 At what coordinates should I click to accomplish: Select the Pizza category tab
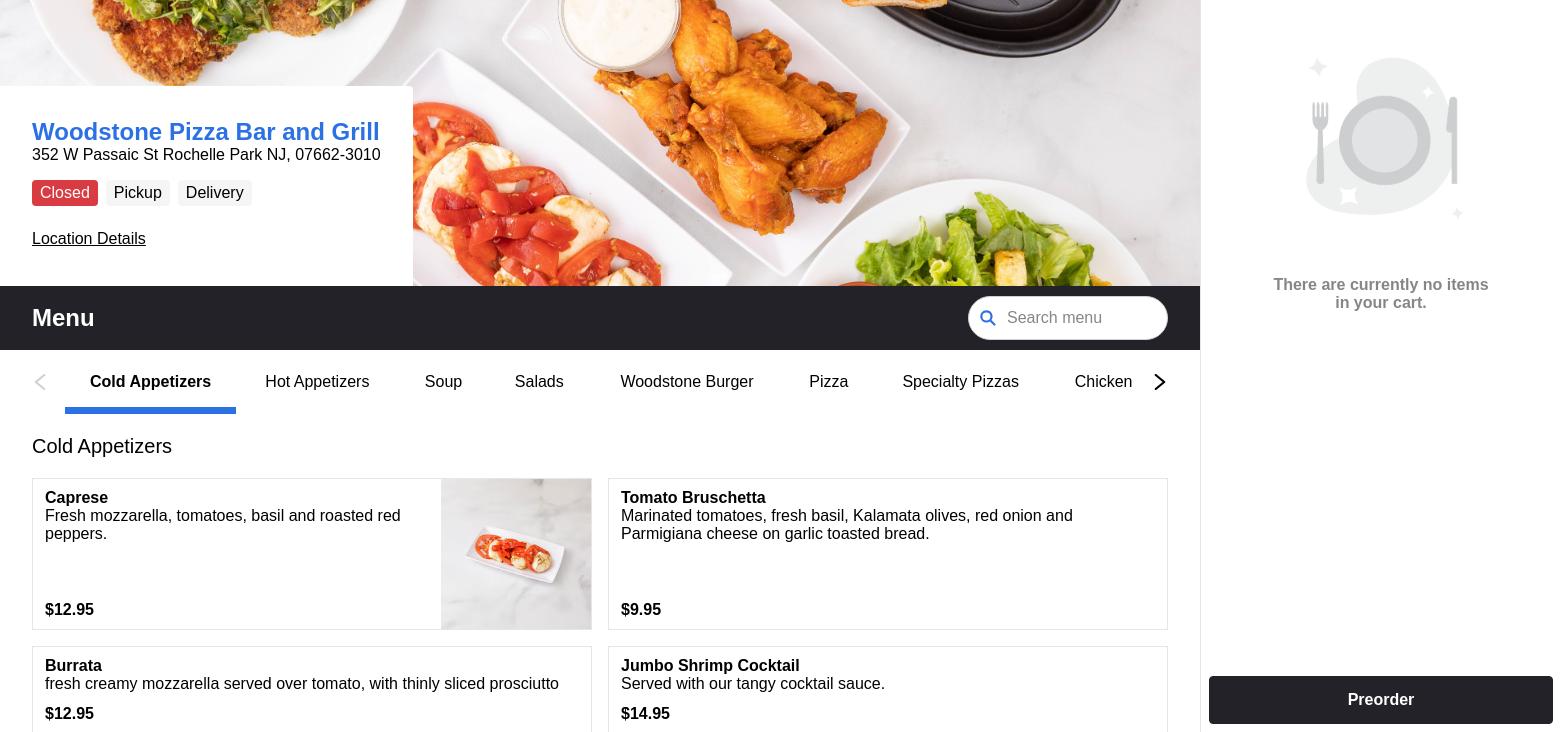(828, 382)
